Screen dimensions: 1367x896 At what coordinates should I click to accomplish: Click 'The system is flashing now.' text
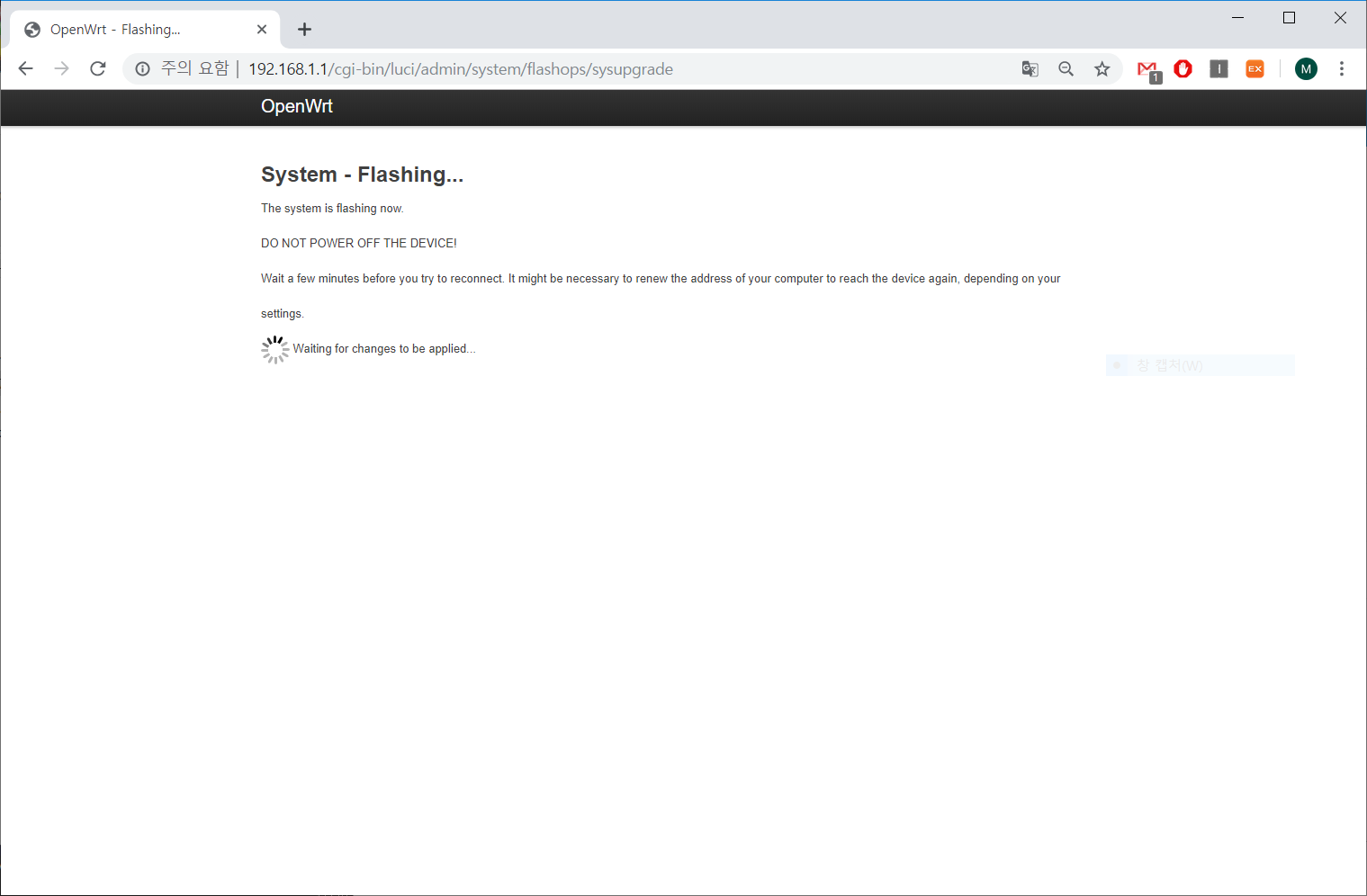(x=332, y=208)
